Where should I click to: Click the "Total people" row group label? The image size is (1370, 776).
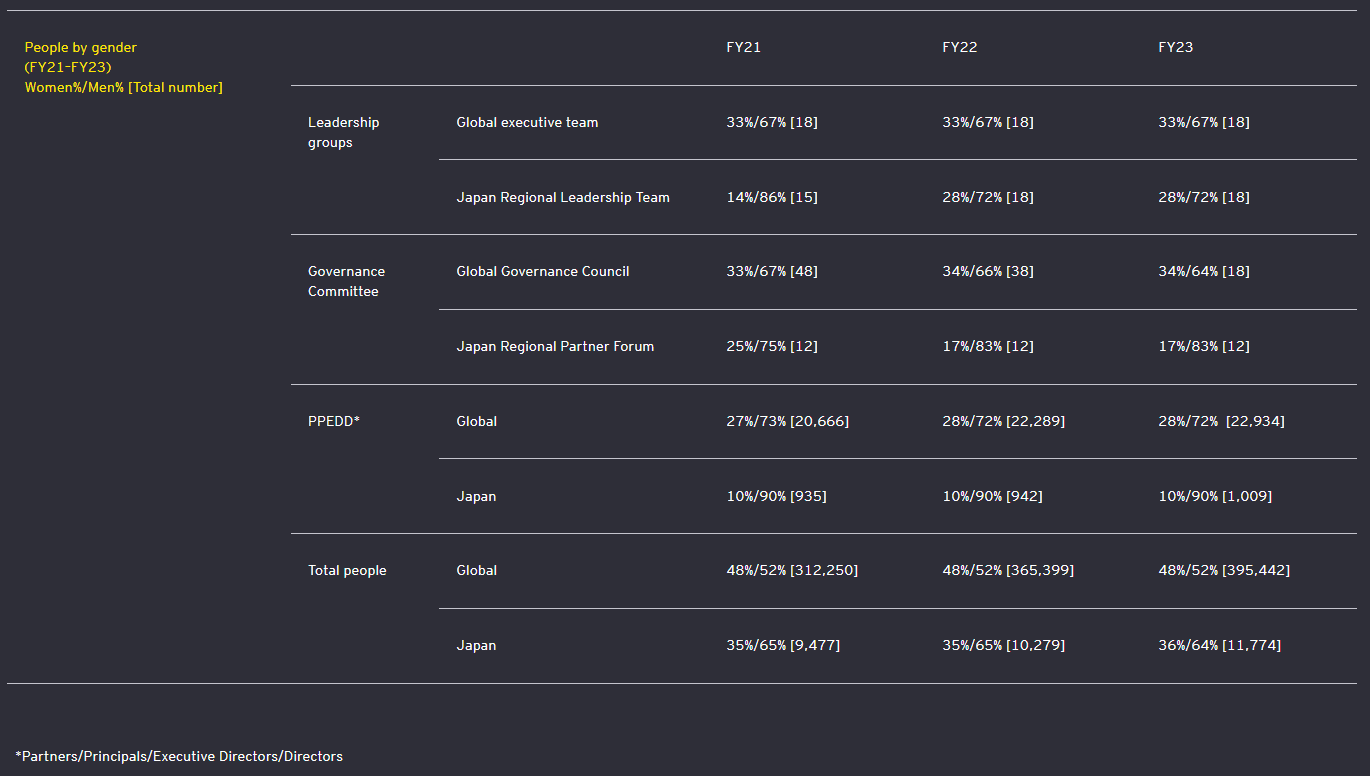346,571
